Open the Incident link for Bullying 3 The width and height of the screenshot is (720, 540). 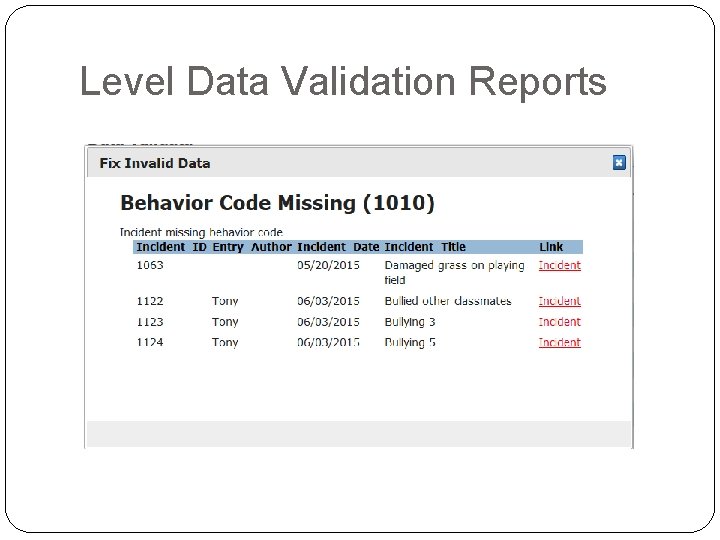tap(559, 322)
